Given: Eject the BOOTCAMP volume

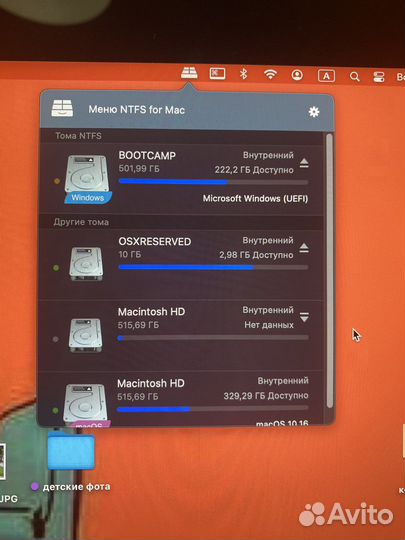Looking at the screenshot, I should (304, 163).
